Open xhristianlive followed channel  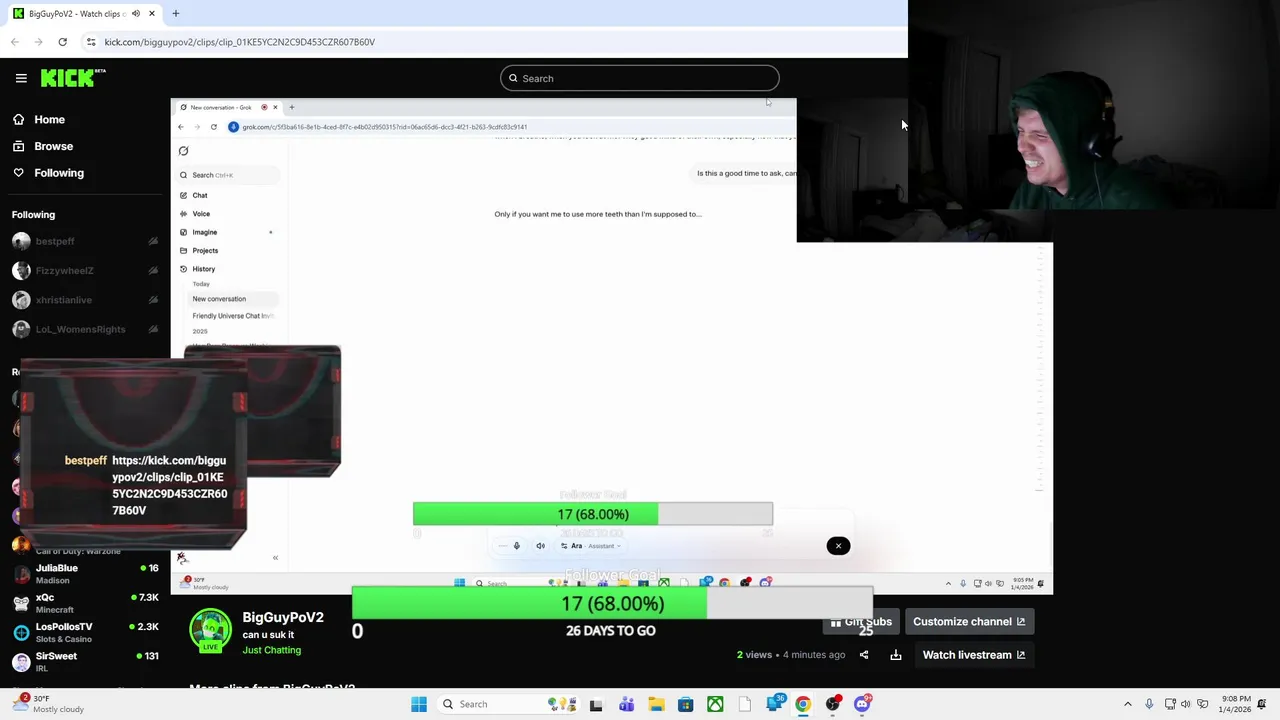tap(84, 300)
